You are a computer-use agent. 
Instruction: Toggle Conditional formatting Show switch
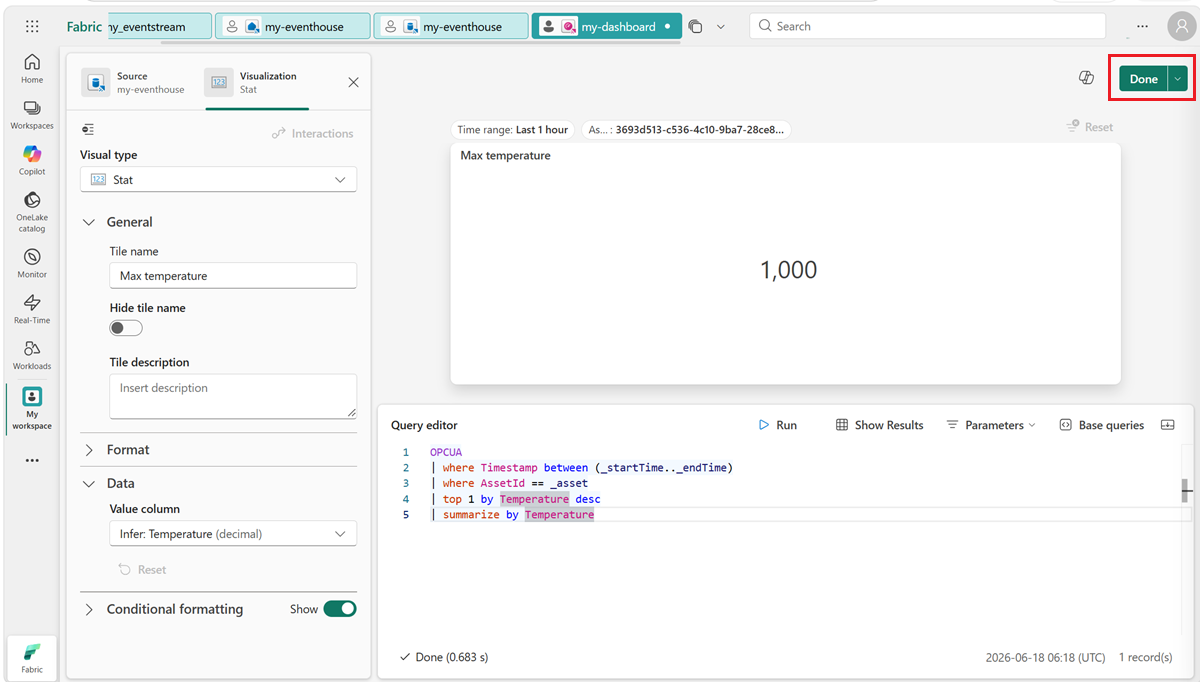point(340,609)
